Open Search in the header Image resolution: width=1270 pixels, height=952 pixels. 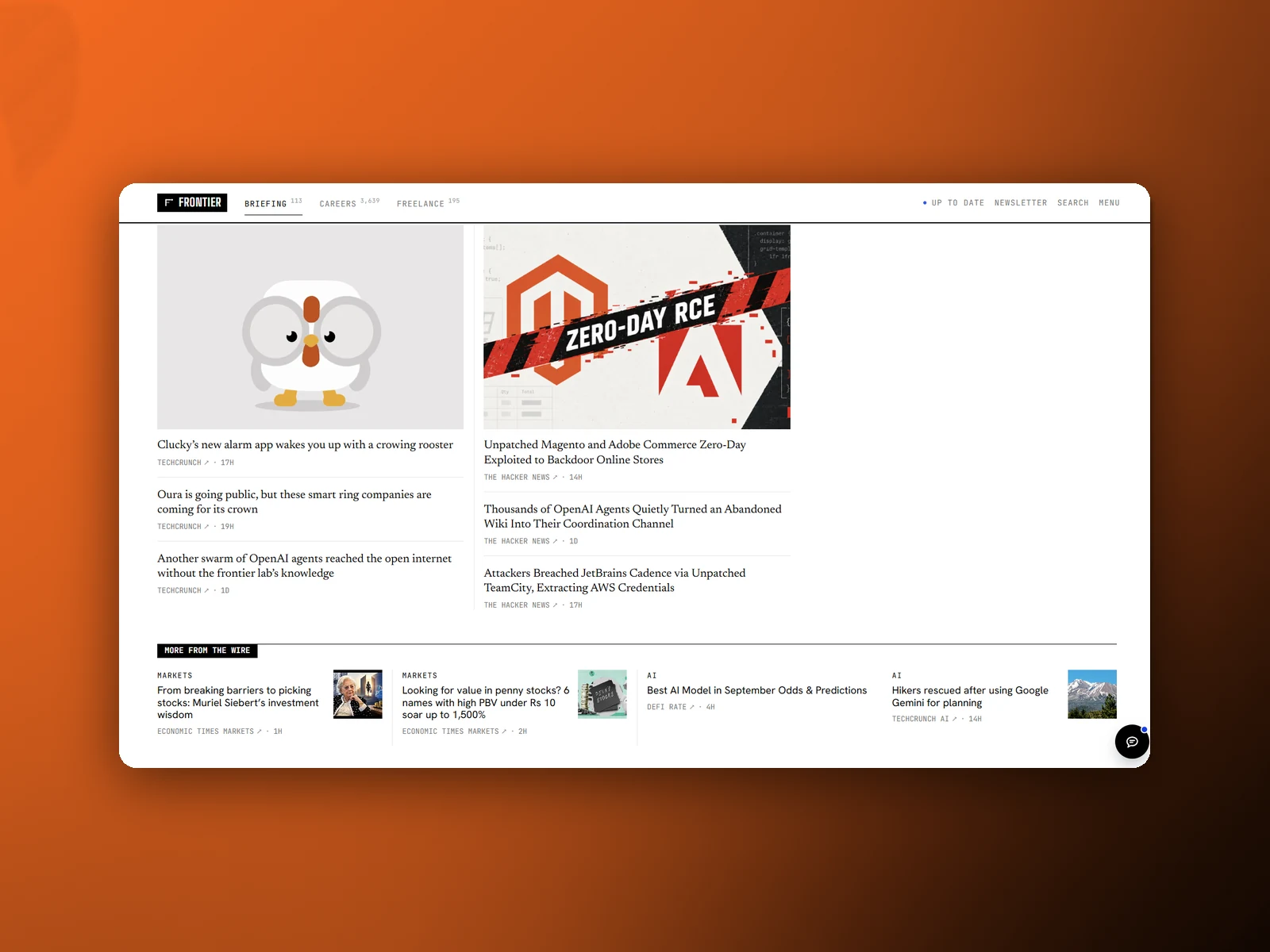1073,203
